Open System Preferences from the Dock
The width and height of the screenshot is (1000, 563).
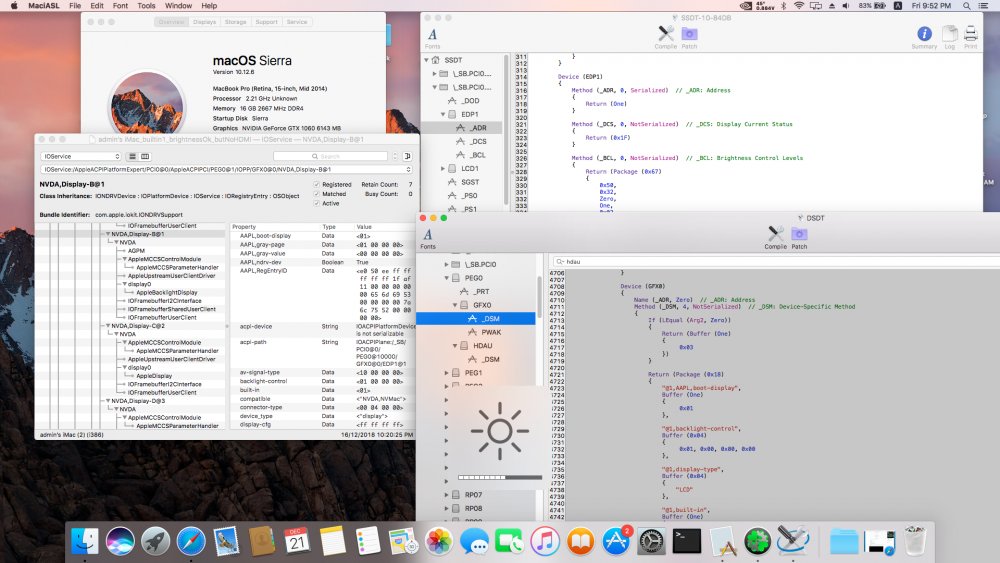tap(651, 541)
